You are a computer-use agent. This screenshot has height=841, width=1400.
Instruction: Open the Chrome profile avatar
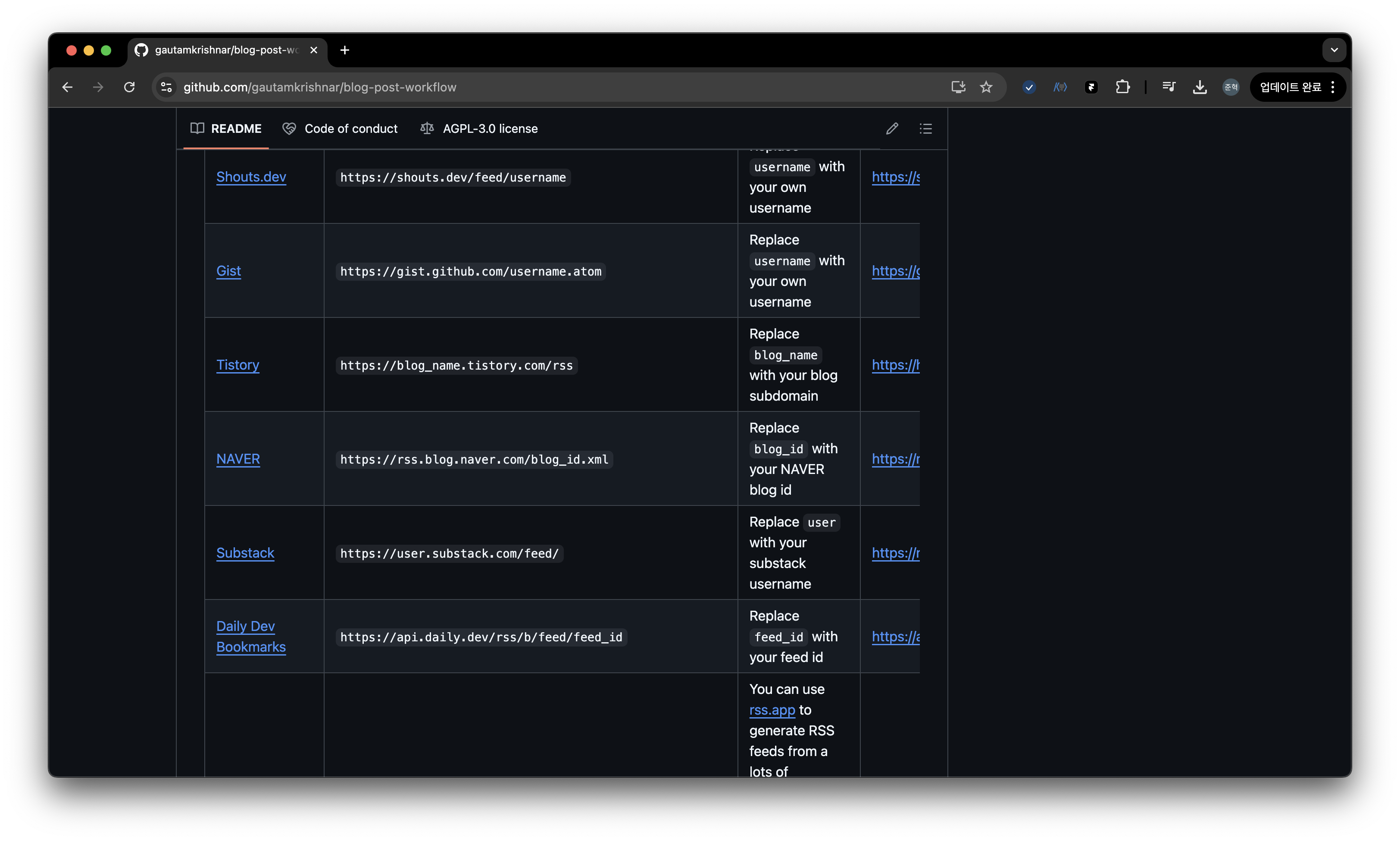(1231, 87)
